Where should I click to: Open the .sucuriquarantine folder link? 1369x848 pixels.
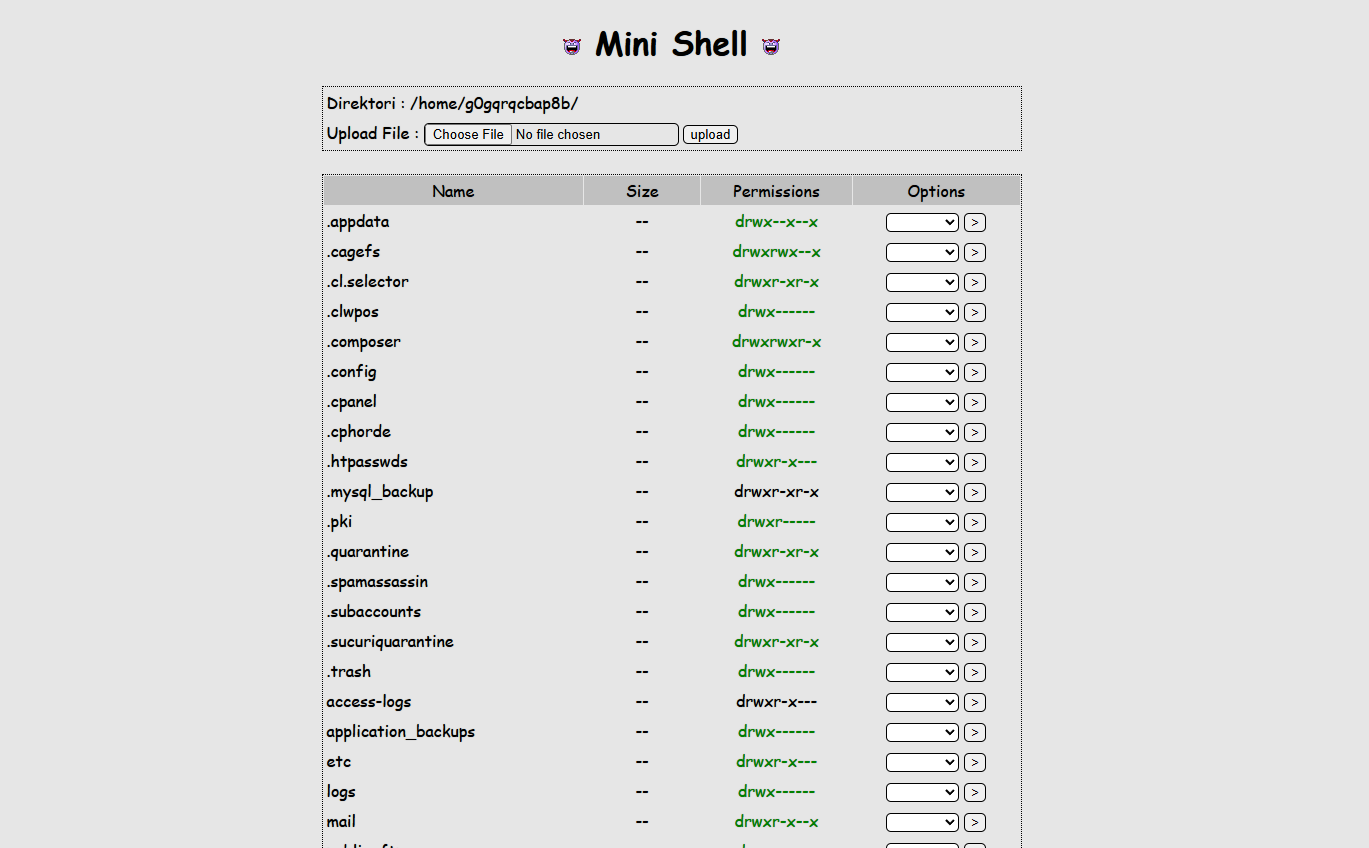[390, 642]
